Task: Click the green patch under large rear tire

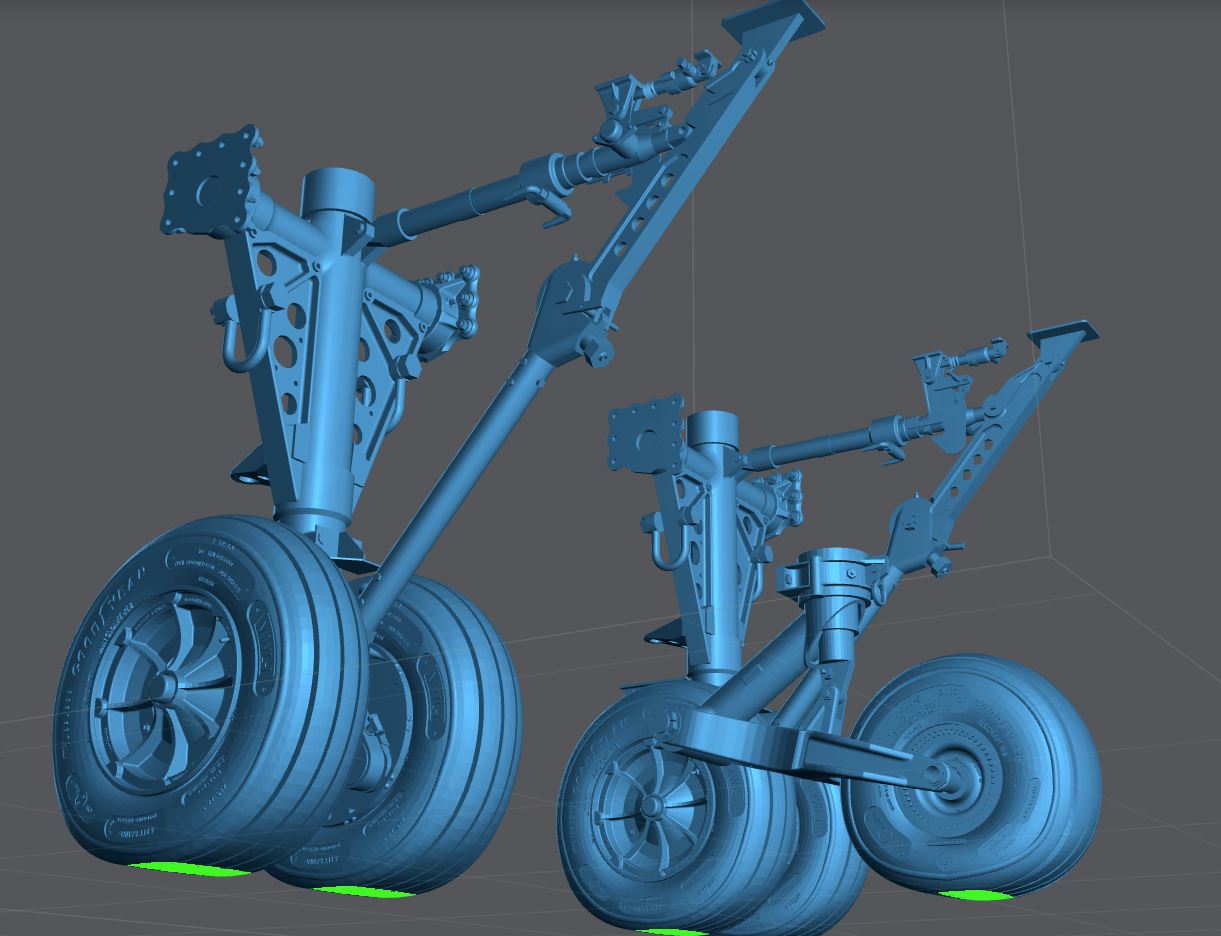Action: pos(362,891)
